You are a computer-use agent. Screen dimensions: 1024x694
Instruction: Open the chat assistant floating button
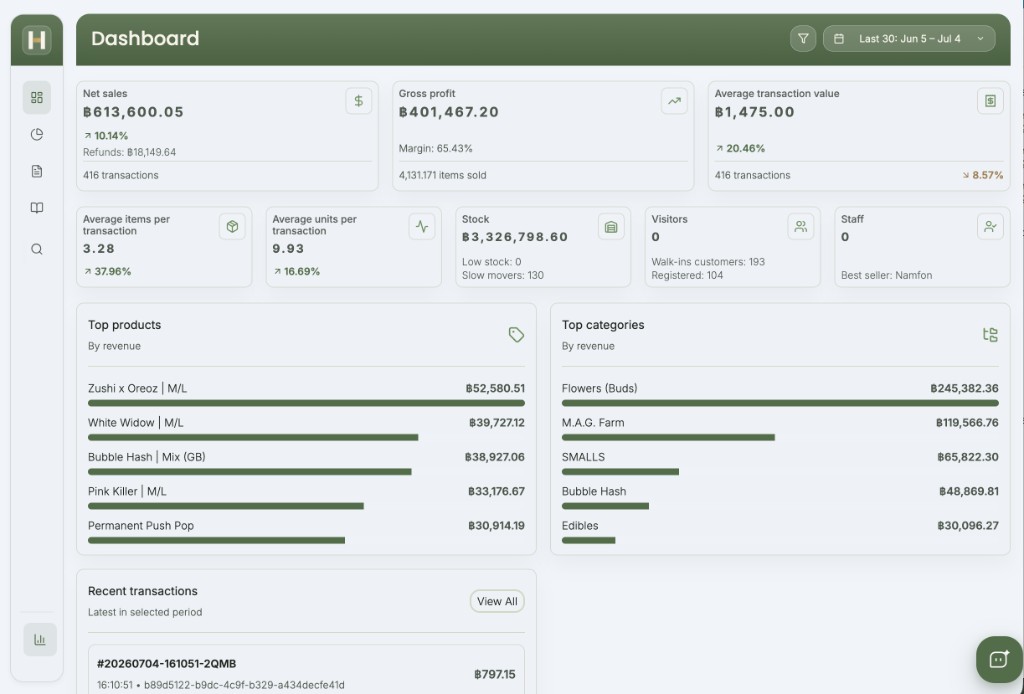(999, 659)
